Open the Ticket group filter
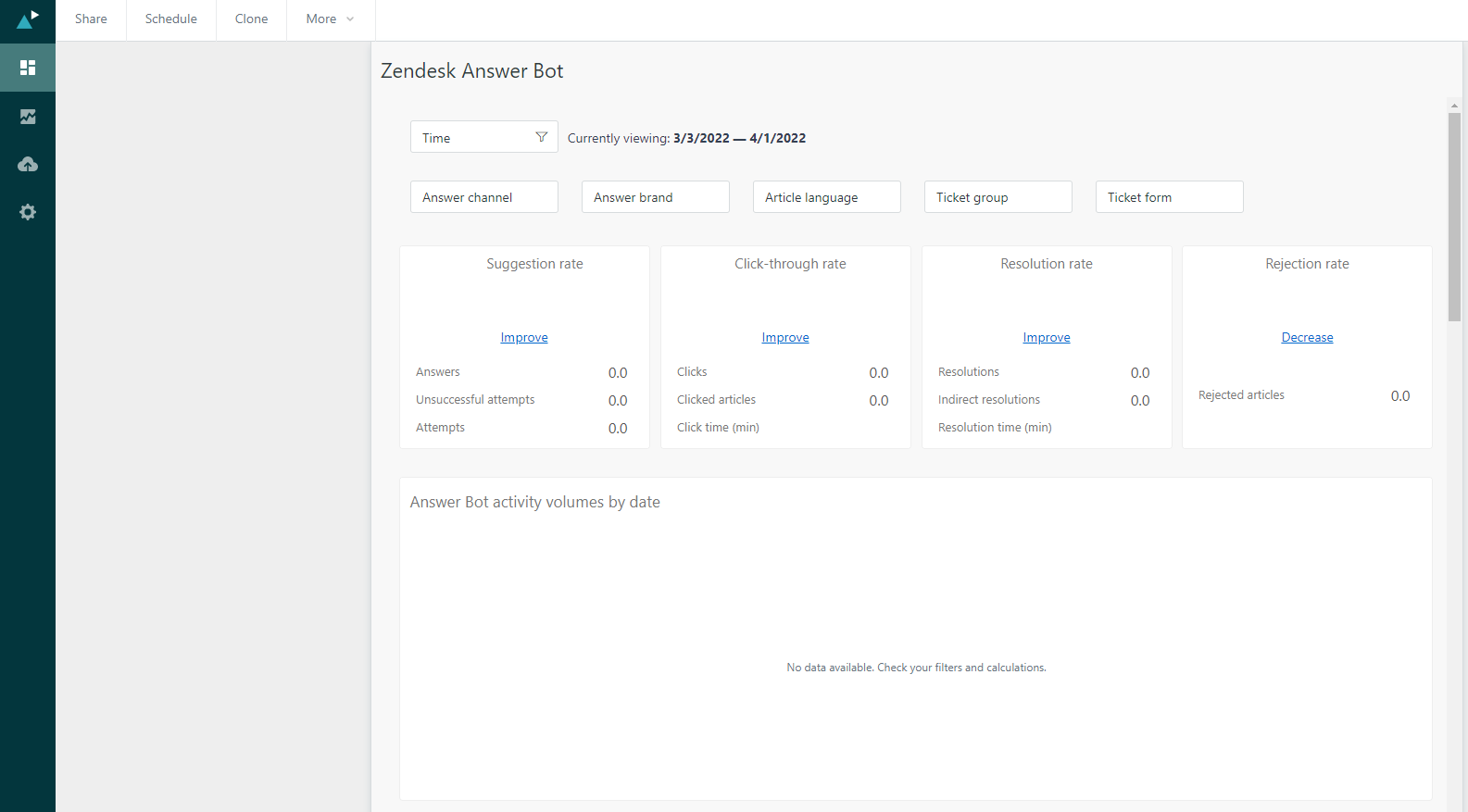 tap(998, 197)
